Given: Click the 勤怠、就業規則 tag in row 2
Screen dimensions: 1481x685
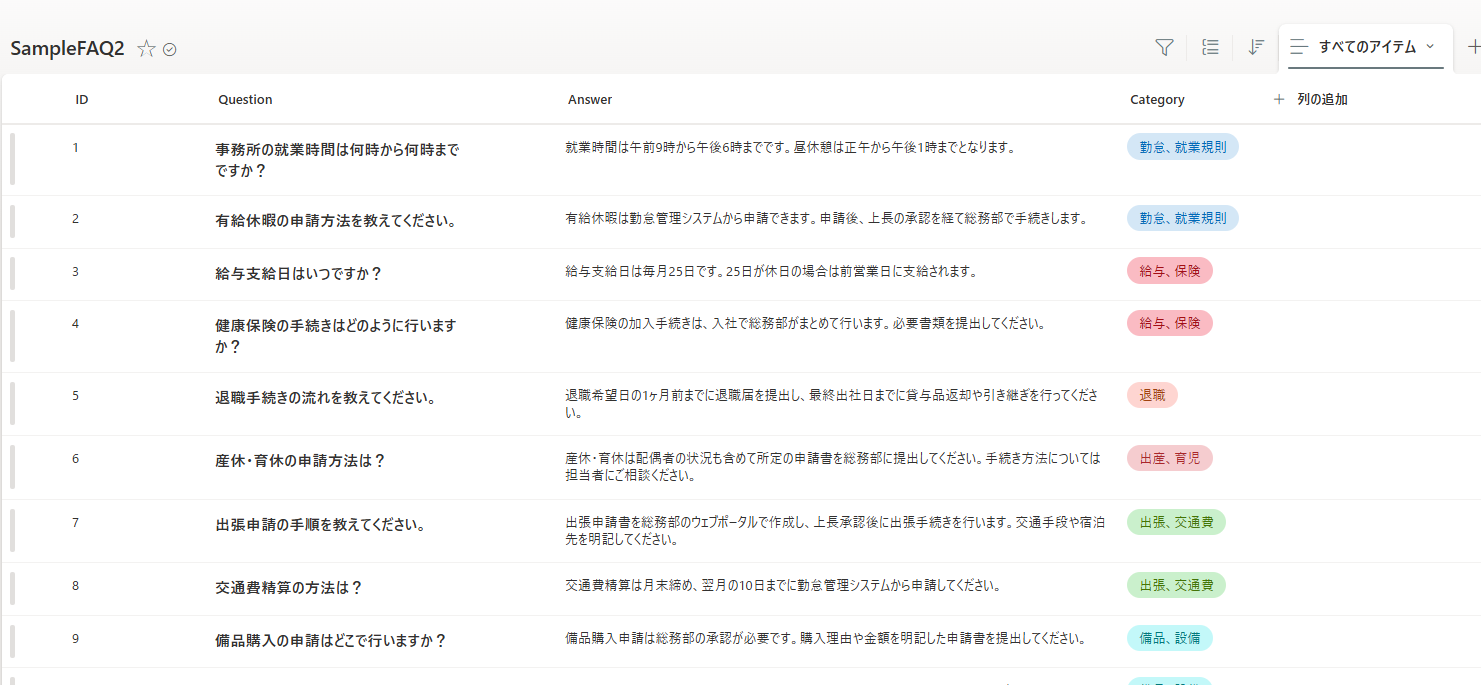Looking at the screenshot, I should tap(1183, 218).
